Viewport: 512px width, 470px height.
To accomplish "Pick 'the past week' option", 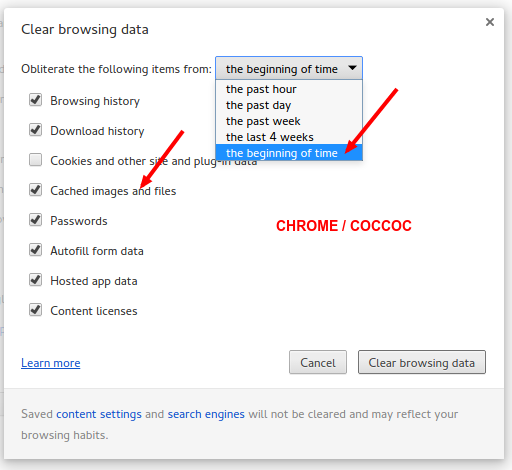I will point(289,121).
